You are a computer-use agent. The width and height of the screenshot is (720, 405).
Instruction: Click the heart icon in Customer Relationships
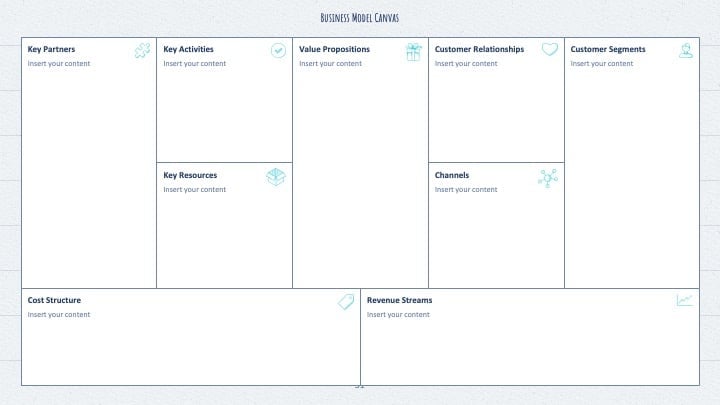(x=550, y=49)
